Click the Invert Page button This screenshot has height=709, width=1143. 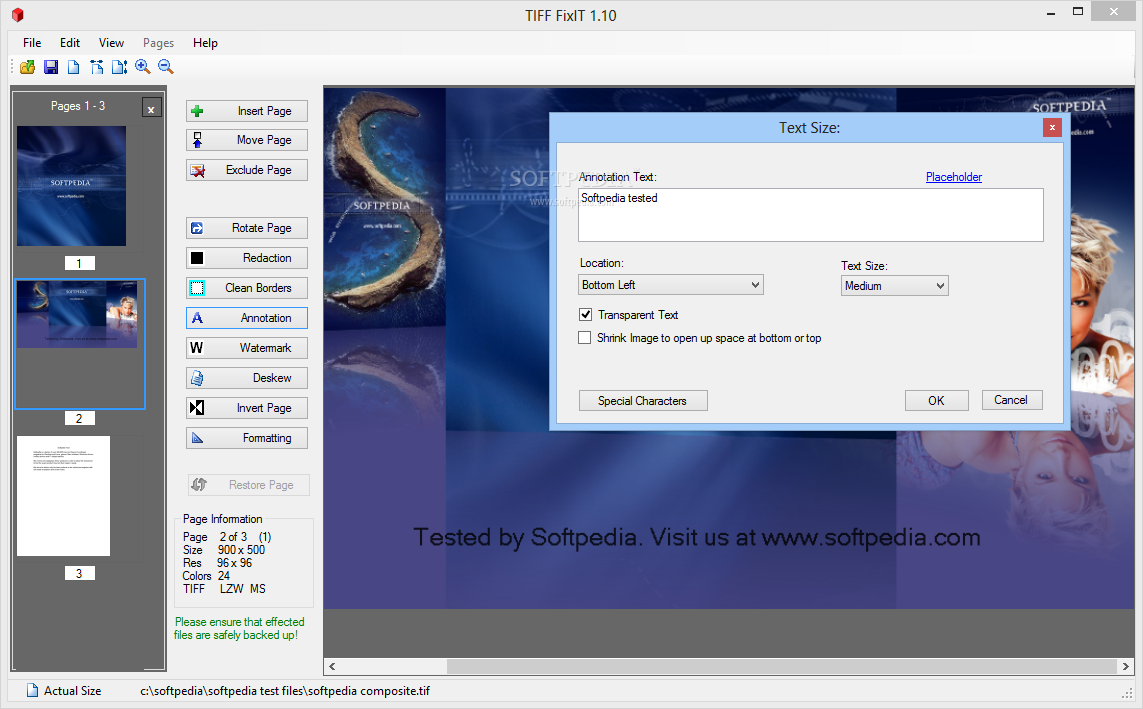pyautogui.click(x=246, y=408)
